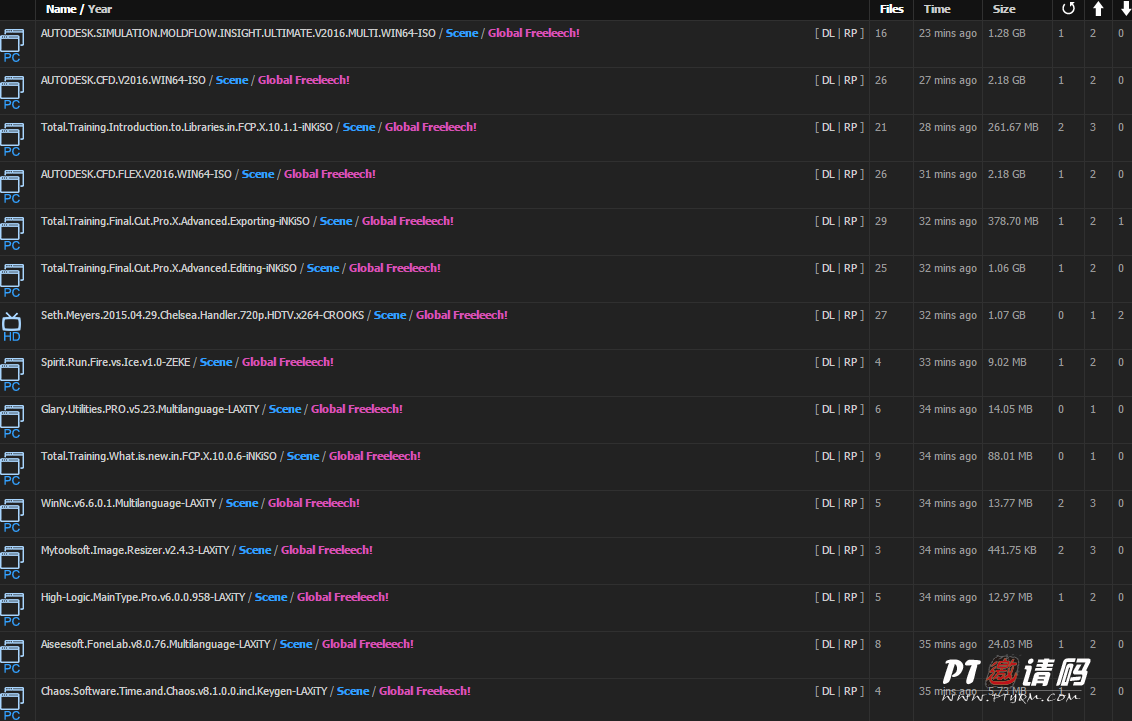
Task: Open the Seth.Meyers.2015.04.29.Chelsea.Handler torrent title
Action: [x=202, y=315]
